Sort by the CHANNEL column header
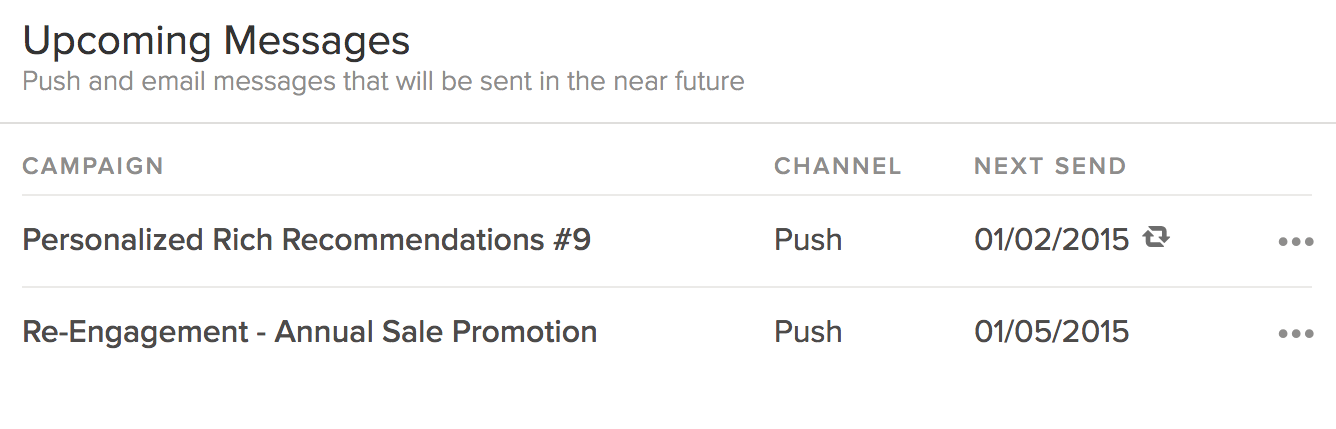Screen dimensions: 1336x429 [x=837, y=166]
